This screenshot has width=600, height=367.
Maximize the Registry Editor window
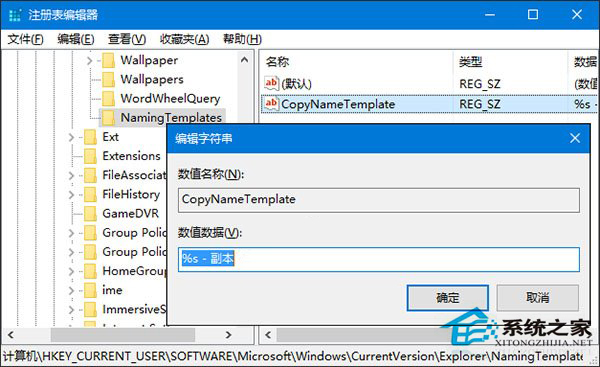tap(533, 15)
